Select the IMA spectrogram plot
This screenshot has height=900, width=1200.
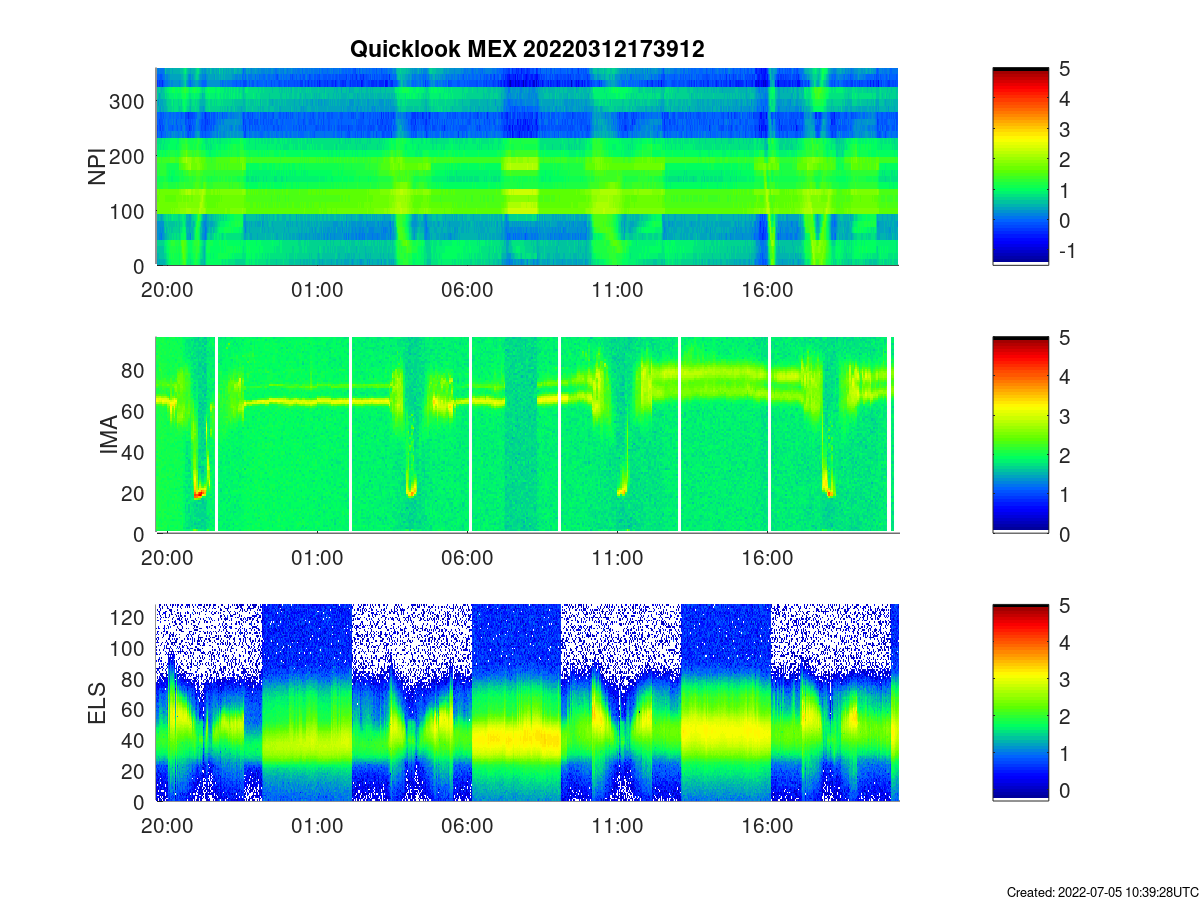pyautogui.click(x=527, y=434)
